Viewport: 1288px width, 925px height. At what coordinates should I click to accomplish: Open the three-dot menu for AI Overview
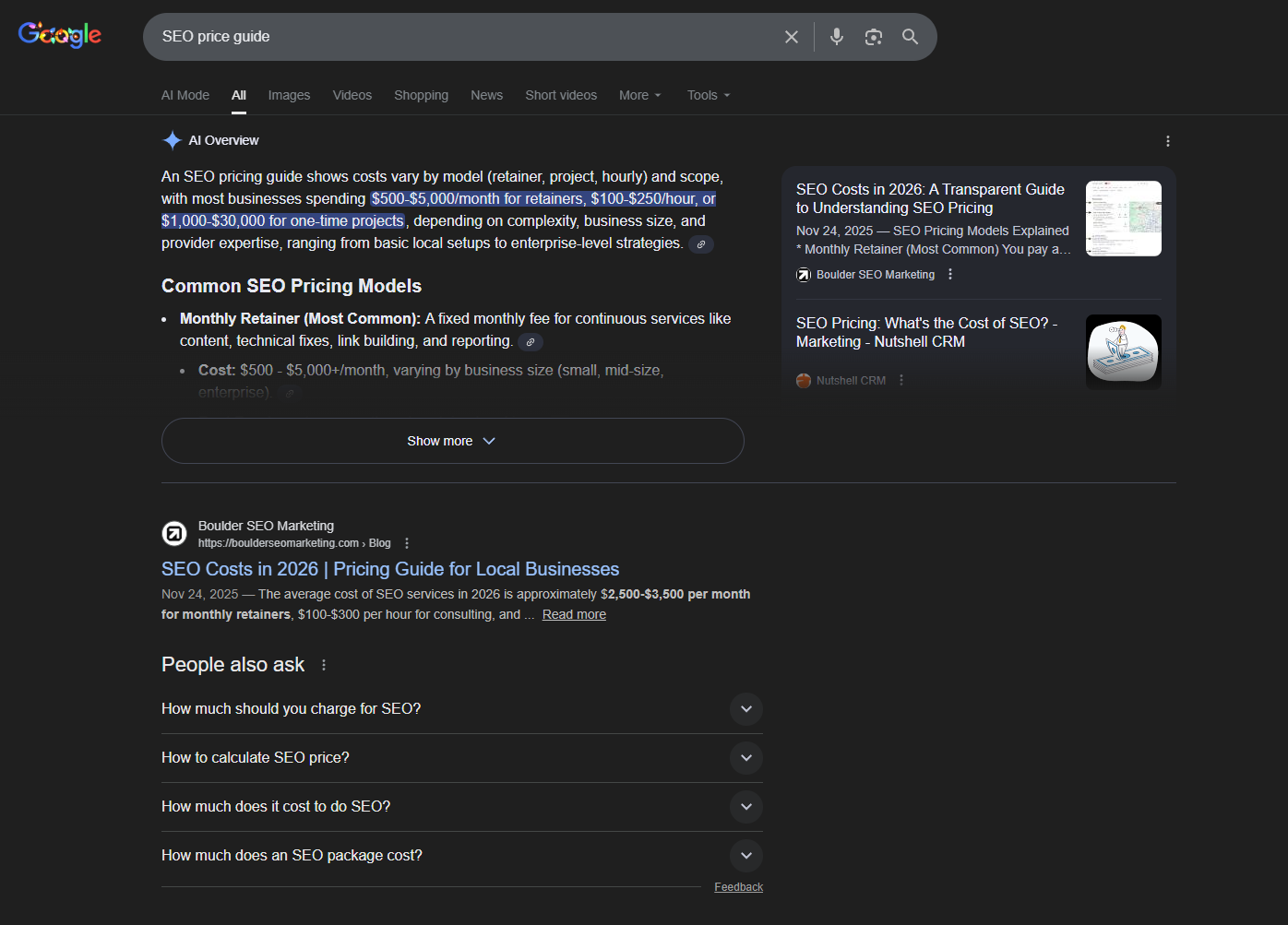(x=1168, y=140)
